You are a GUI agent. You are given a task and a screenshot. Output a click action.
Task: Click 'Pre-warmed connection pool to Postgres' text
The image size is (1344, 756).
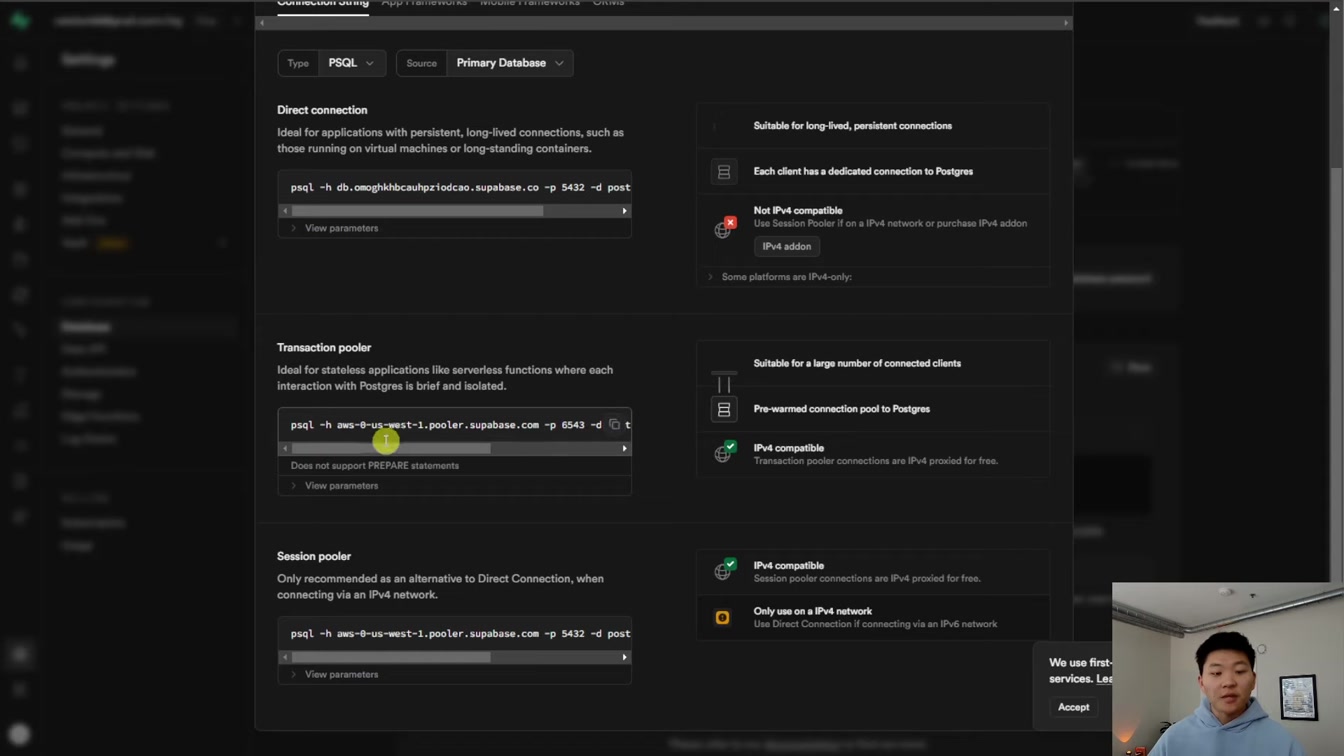coord(842,409)
